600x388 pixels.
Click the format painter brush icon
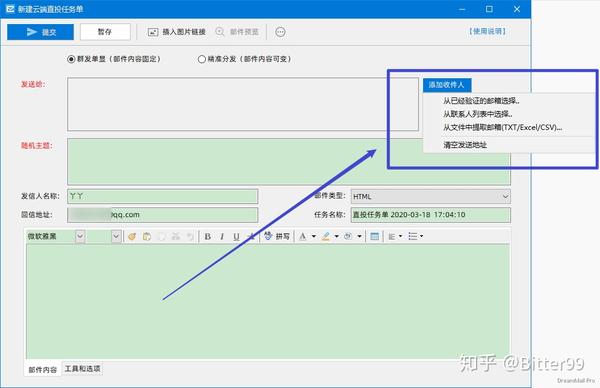point(132,236)
